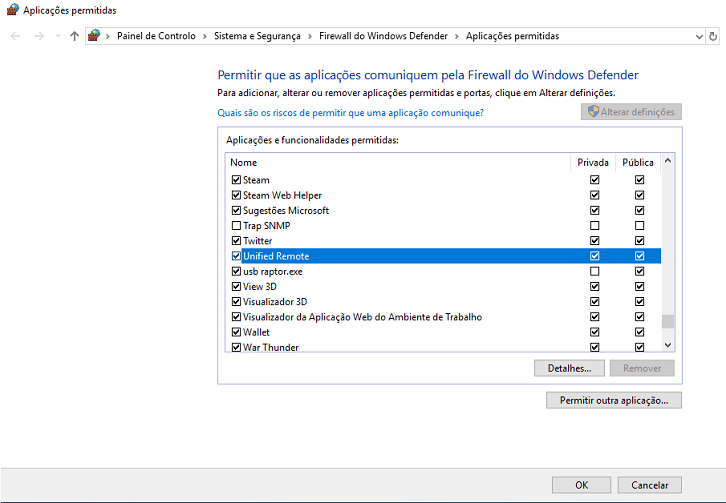Click the window title bar firewall icon
The width and height of the screenshot is (726, 503).
coord(13,9)
